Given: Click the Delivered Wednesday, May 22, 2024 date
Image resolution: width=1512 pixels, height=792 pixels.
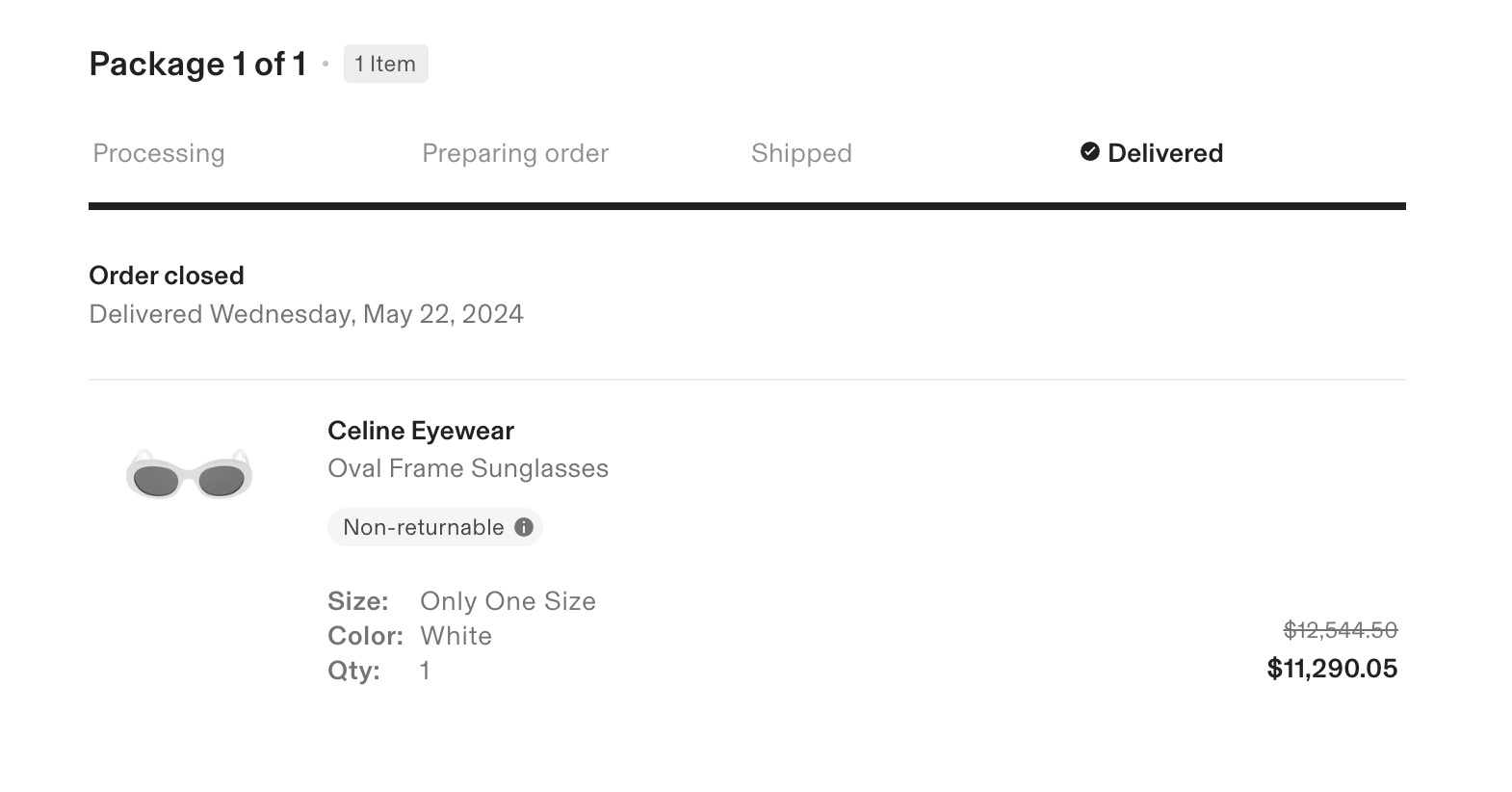Looking at the screenshot, I should [x=306, y=314].
